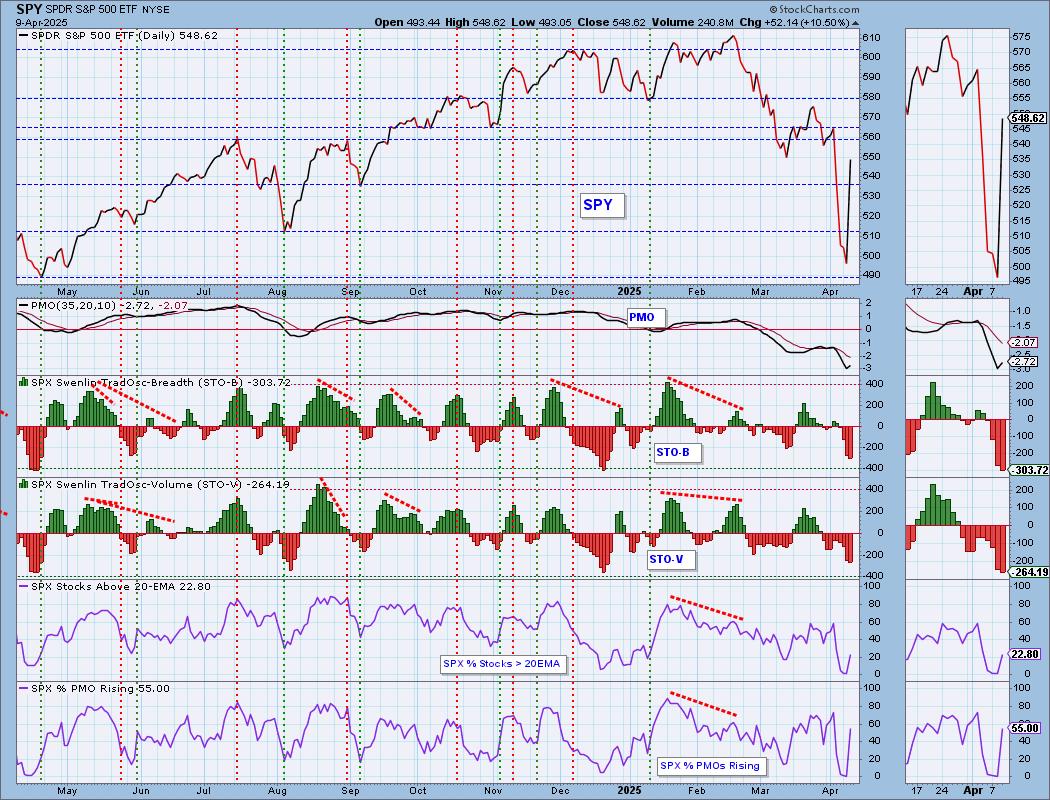Click black line marker before PMO legend
1050x800 pixels.
(x=24, y=306)
